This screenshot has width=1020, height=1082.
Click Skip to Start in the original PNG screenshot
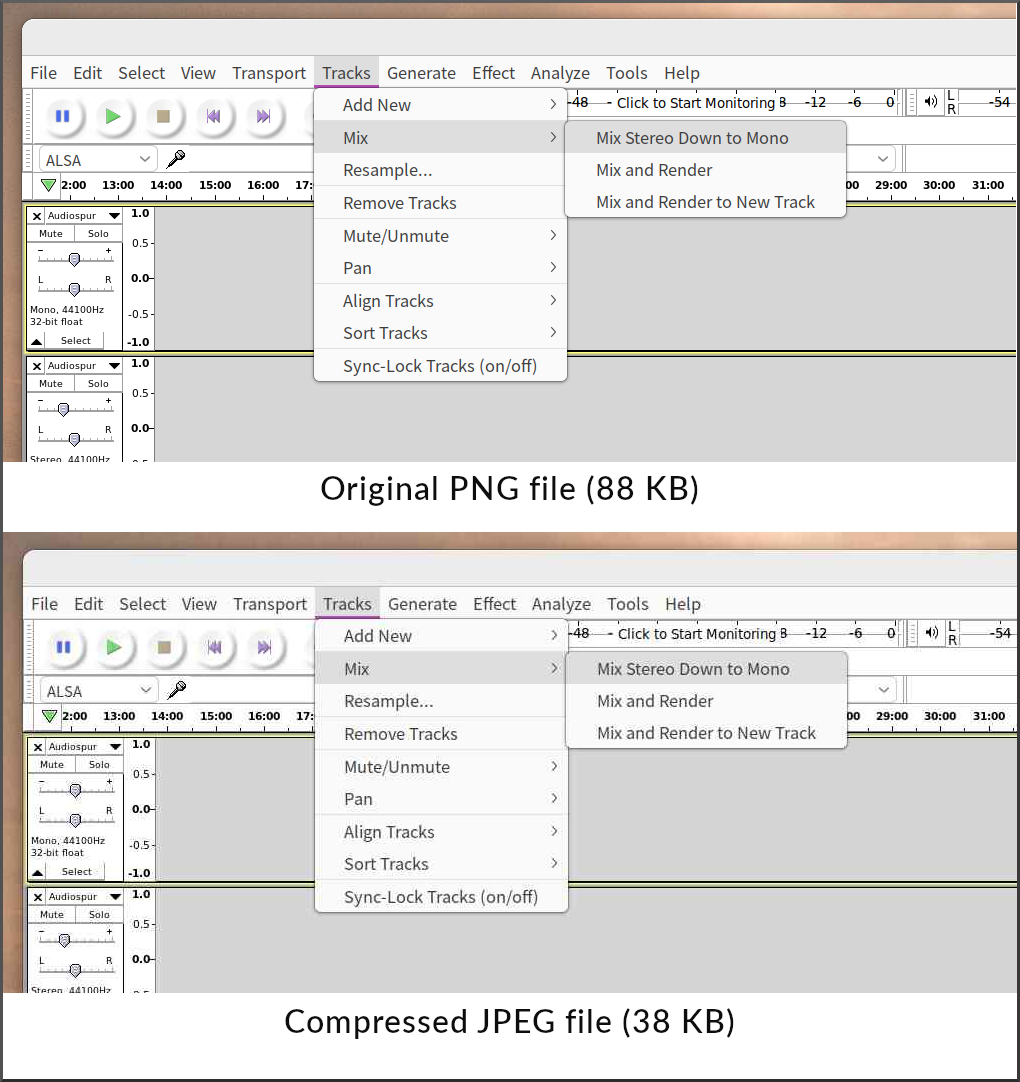(x=214, y=116)
